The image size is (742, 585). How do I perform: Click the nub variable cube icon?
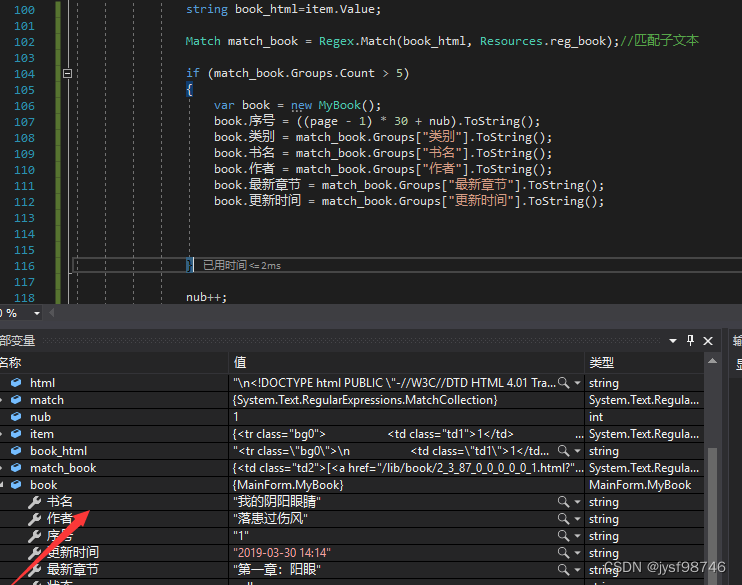(x=16, y=417)
